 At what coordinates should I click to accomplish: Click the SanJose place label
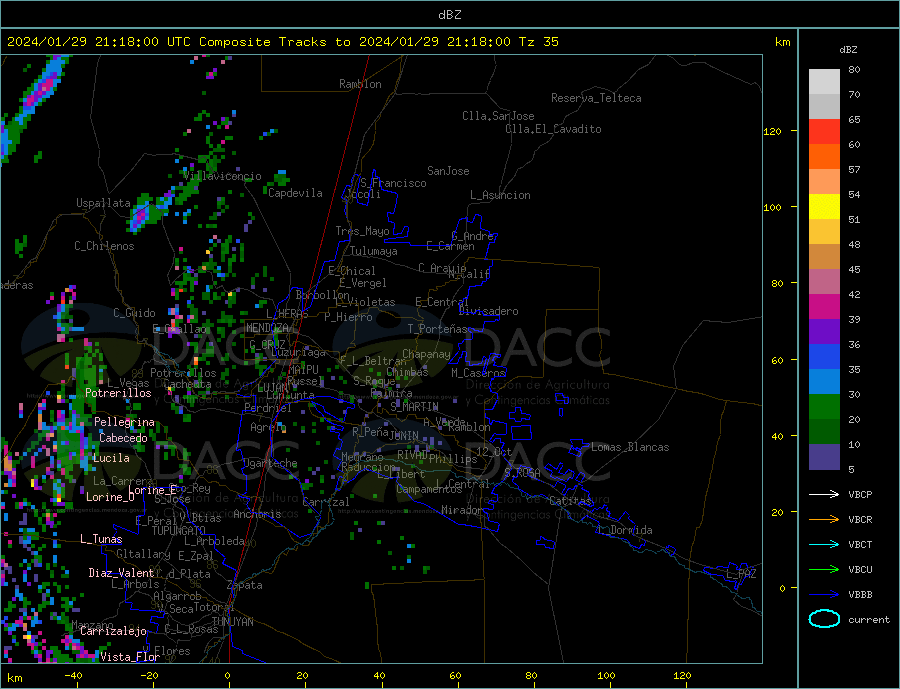(448, 171)
